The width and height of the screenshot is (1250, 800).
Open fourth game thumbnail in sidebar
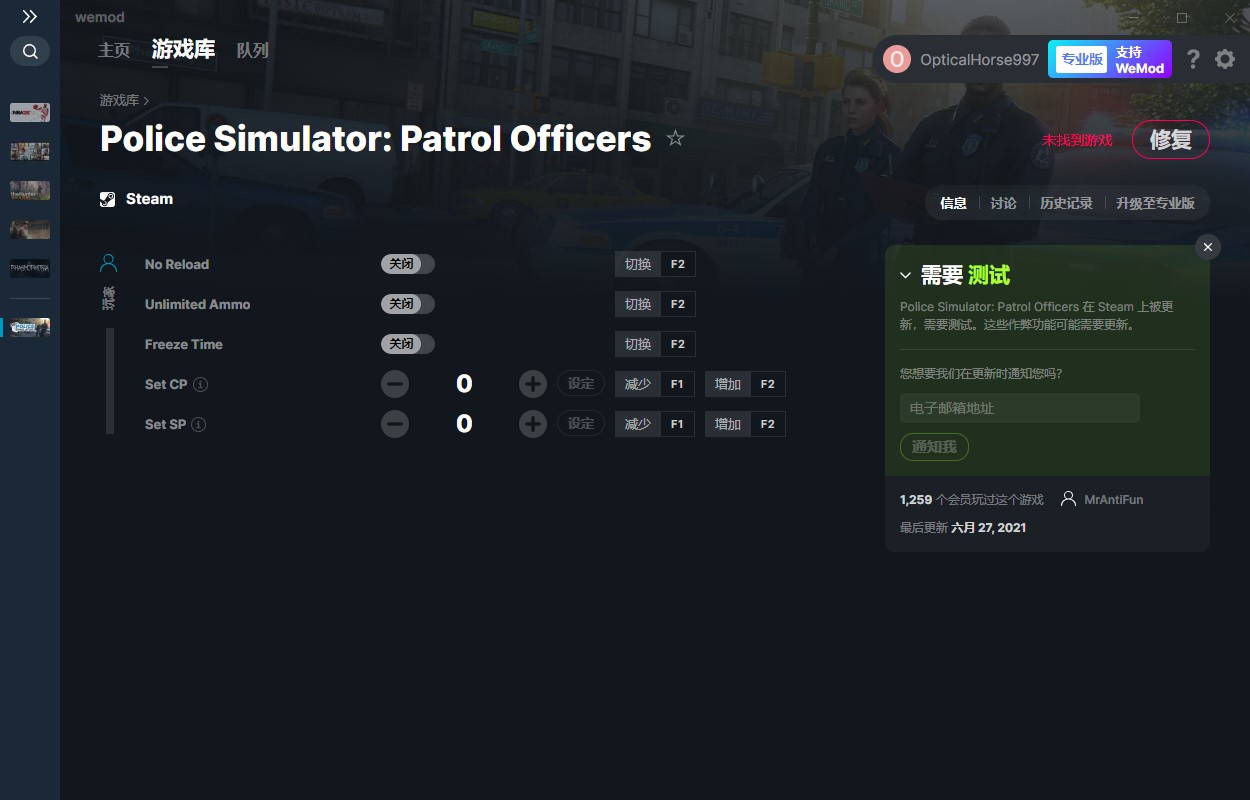30,229
